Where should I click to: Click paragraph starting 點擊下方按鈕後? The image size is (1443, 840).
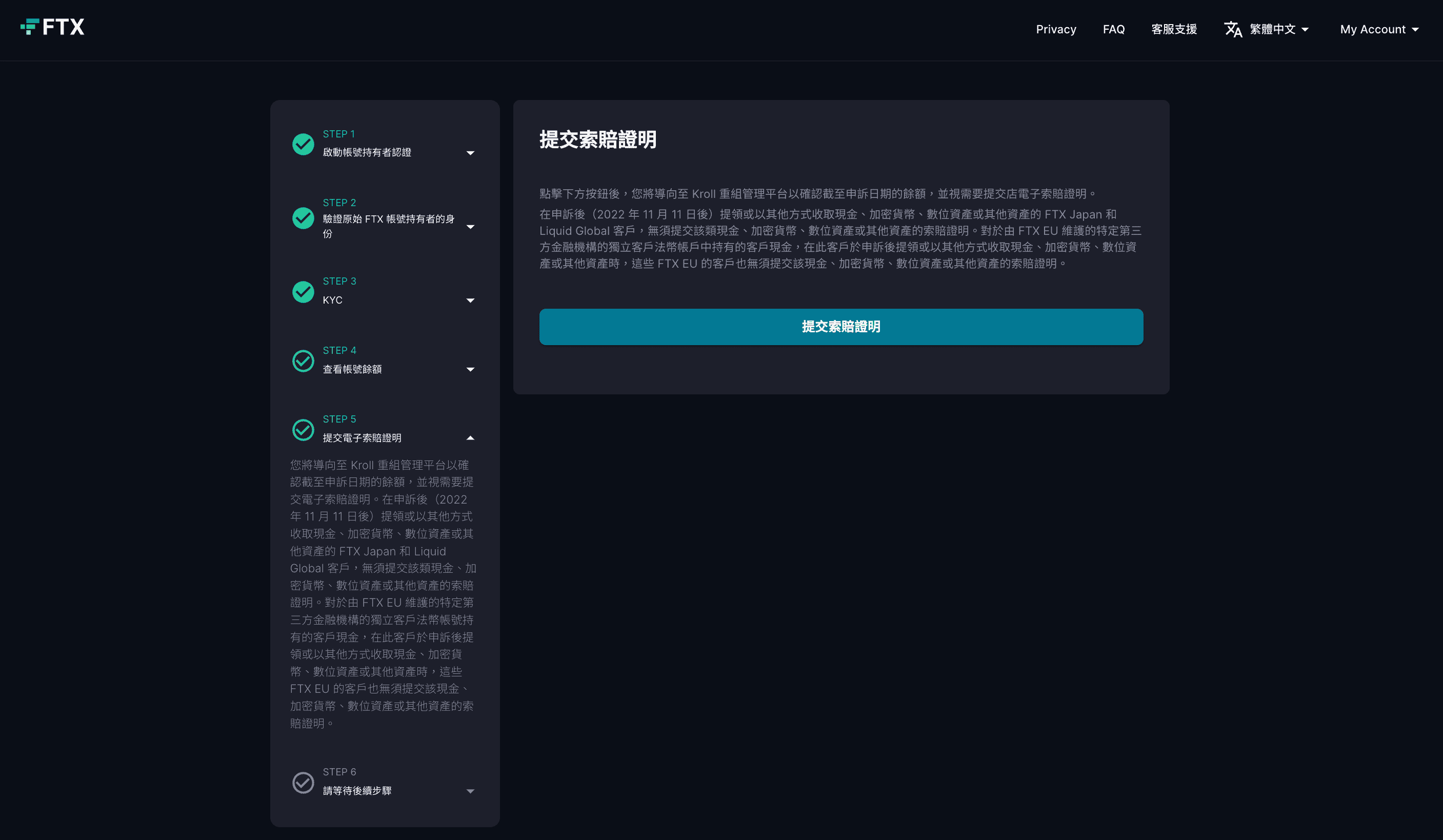pyautogui.click(x=818, y=194)
